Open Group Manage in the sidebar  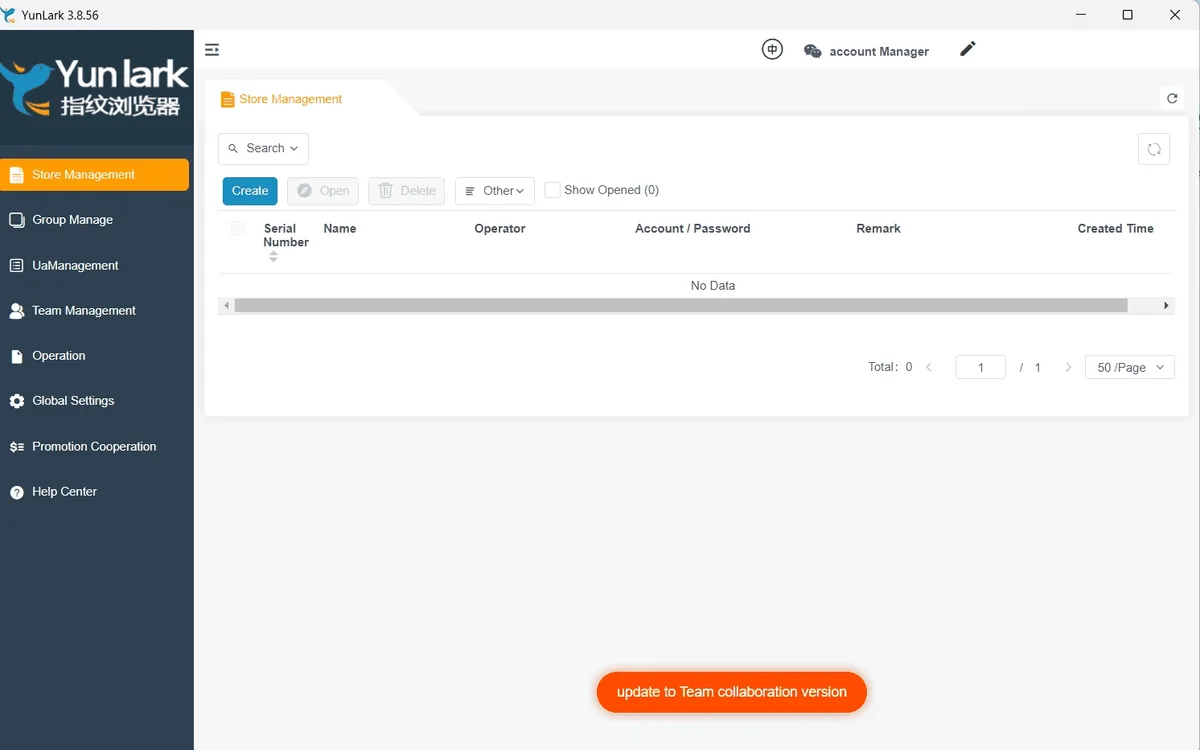94,220
